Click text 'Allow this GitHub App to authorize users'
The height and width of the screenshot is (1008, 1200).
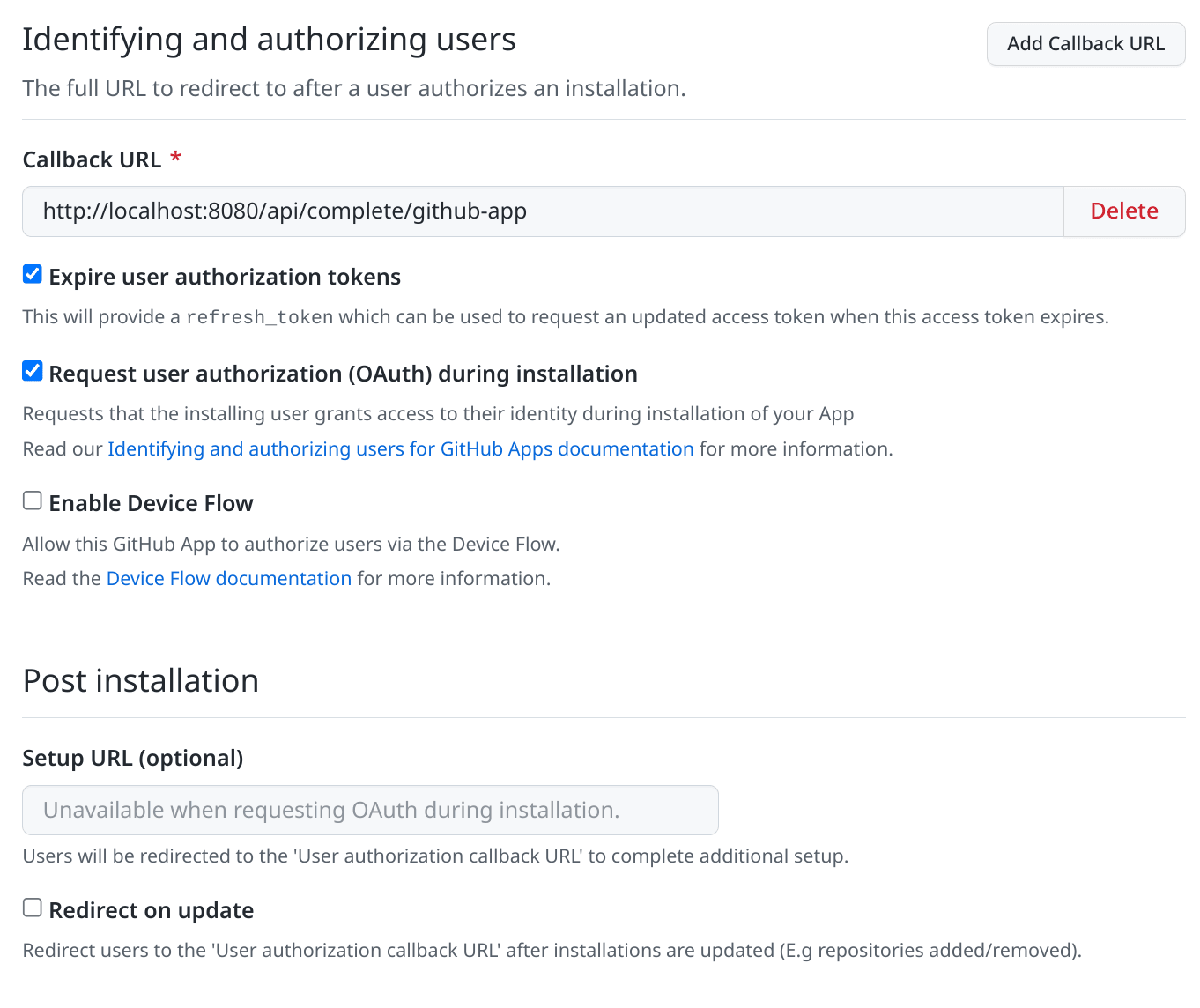(203, 545)
